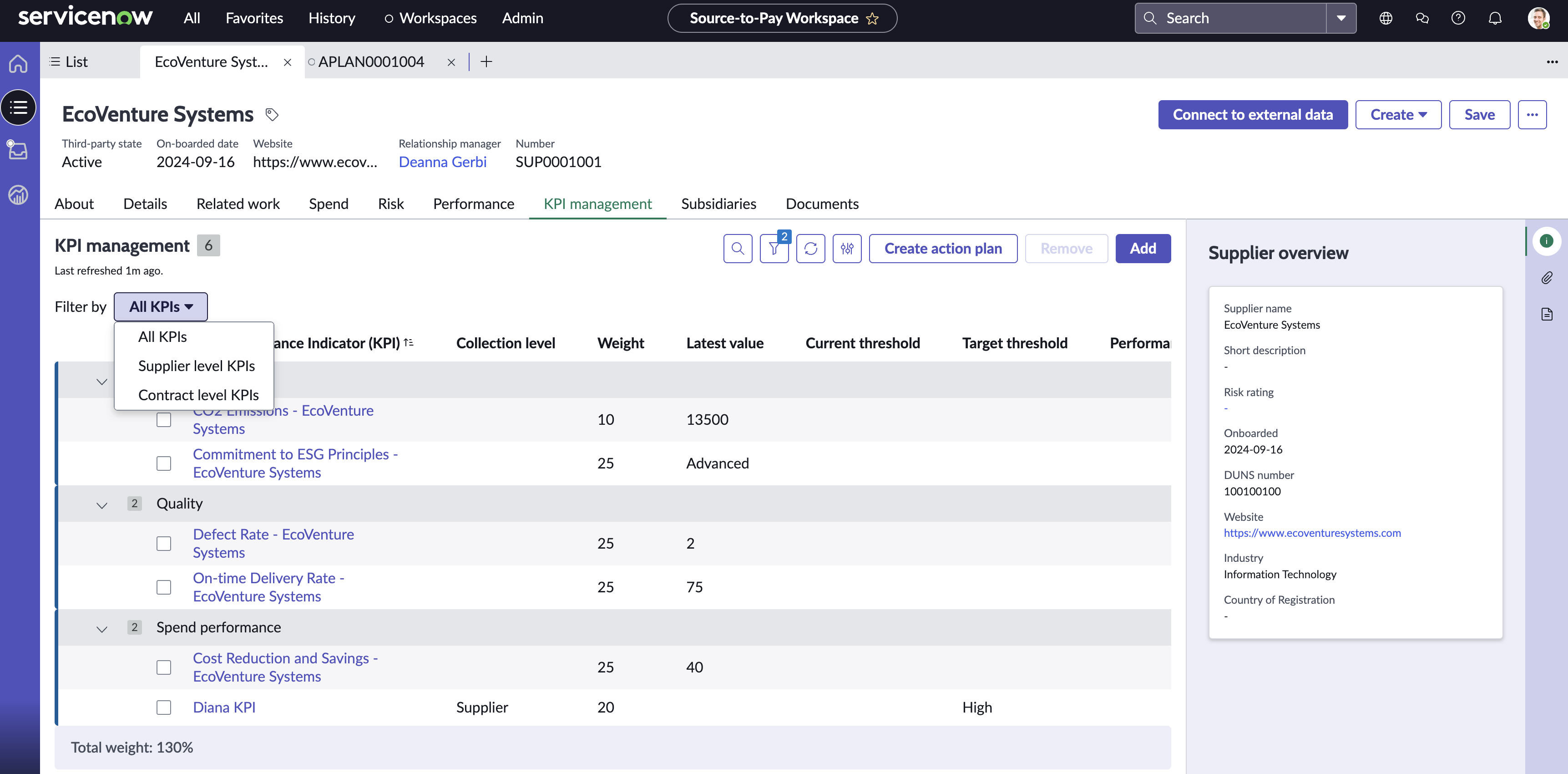The width and height of the screenshot is (1568, 774).
Task: Open the KPI list filter icon
Action: click(774, 249)
